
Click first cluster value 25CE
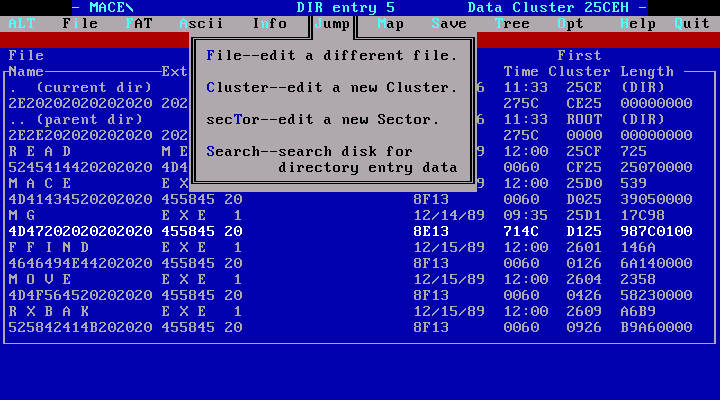pos(584,87)
